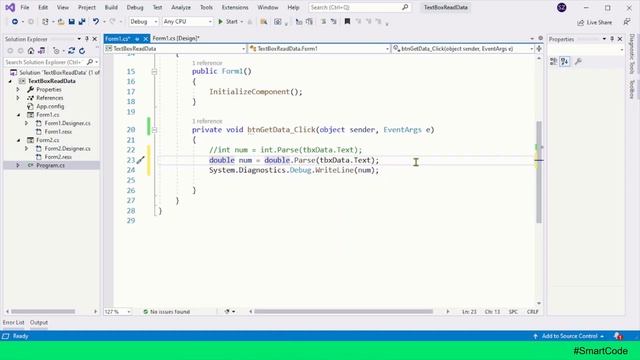Click the split editor icon above scrollbar
Screen dimensions: 640x360
[x=539, y=49]
